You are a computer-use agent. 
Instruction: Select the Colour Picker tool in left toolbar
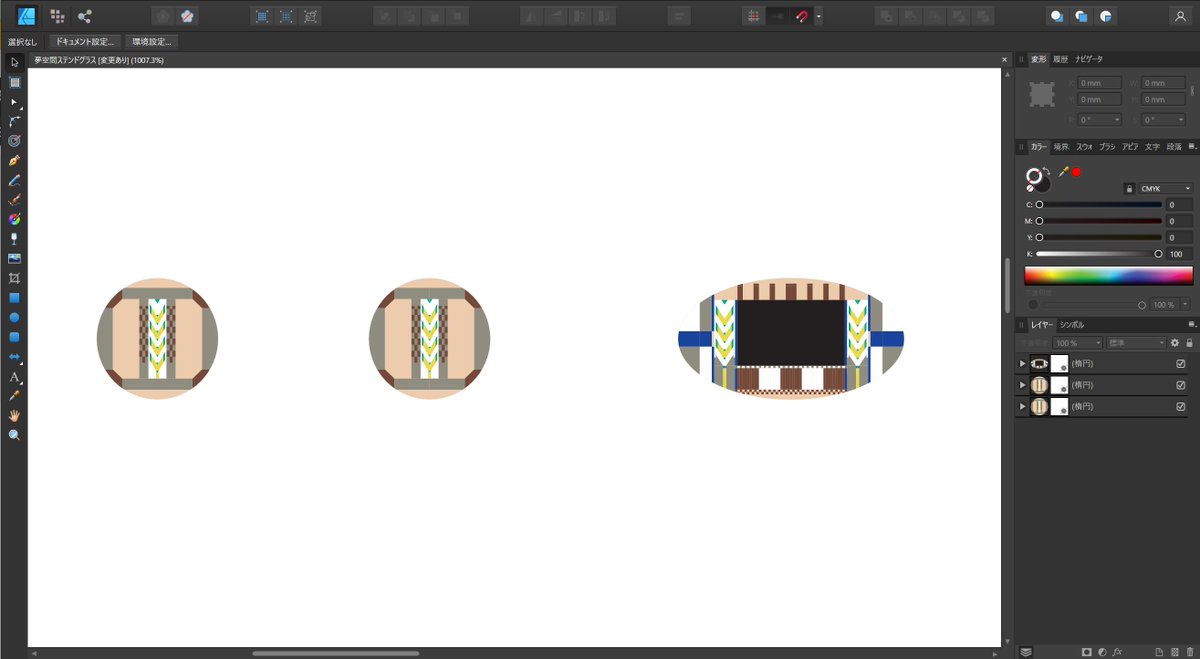pyautogui.click(x=14, y=396)
